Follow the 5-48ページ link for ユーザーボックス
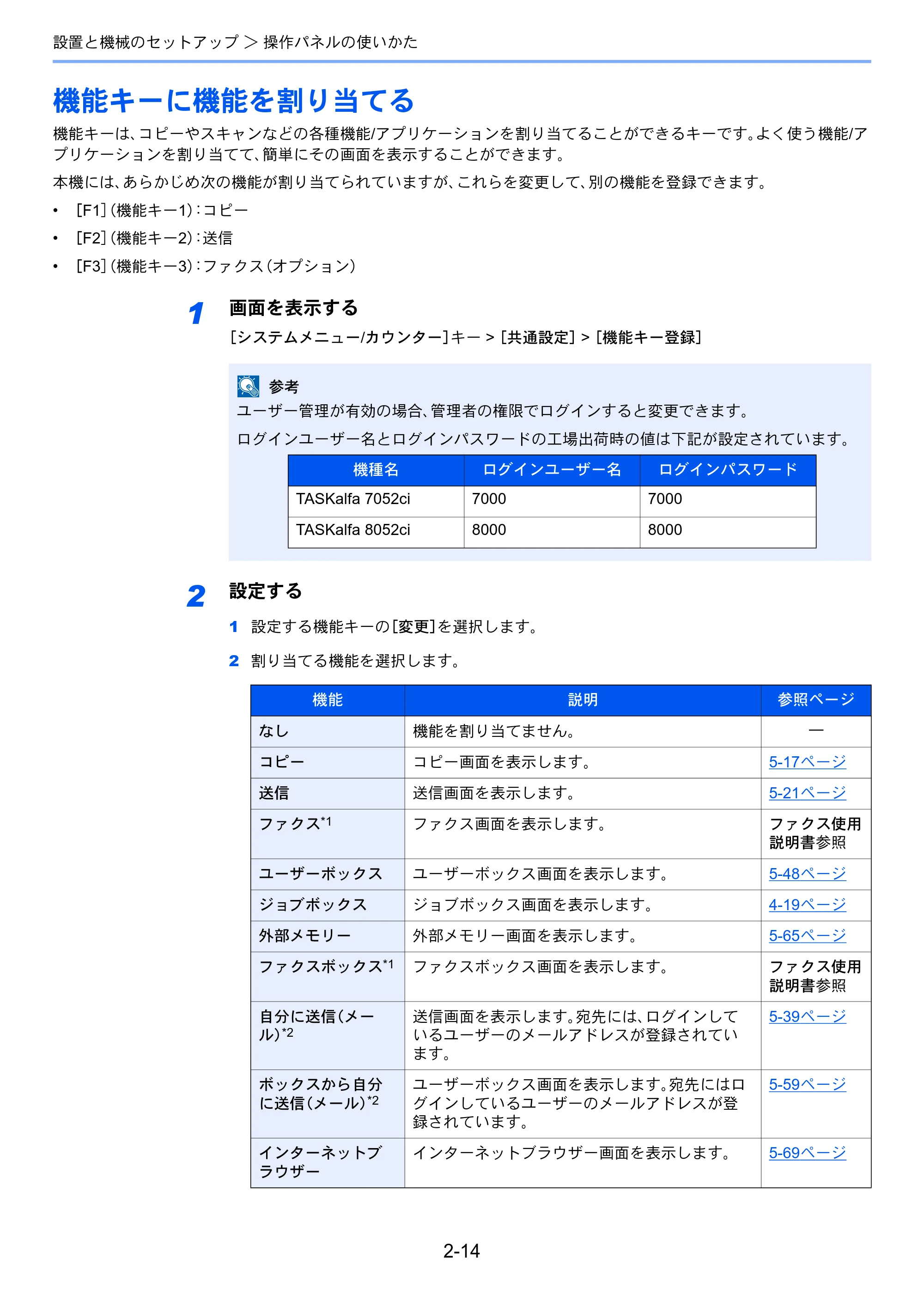 click(807, 873)
